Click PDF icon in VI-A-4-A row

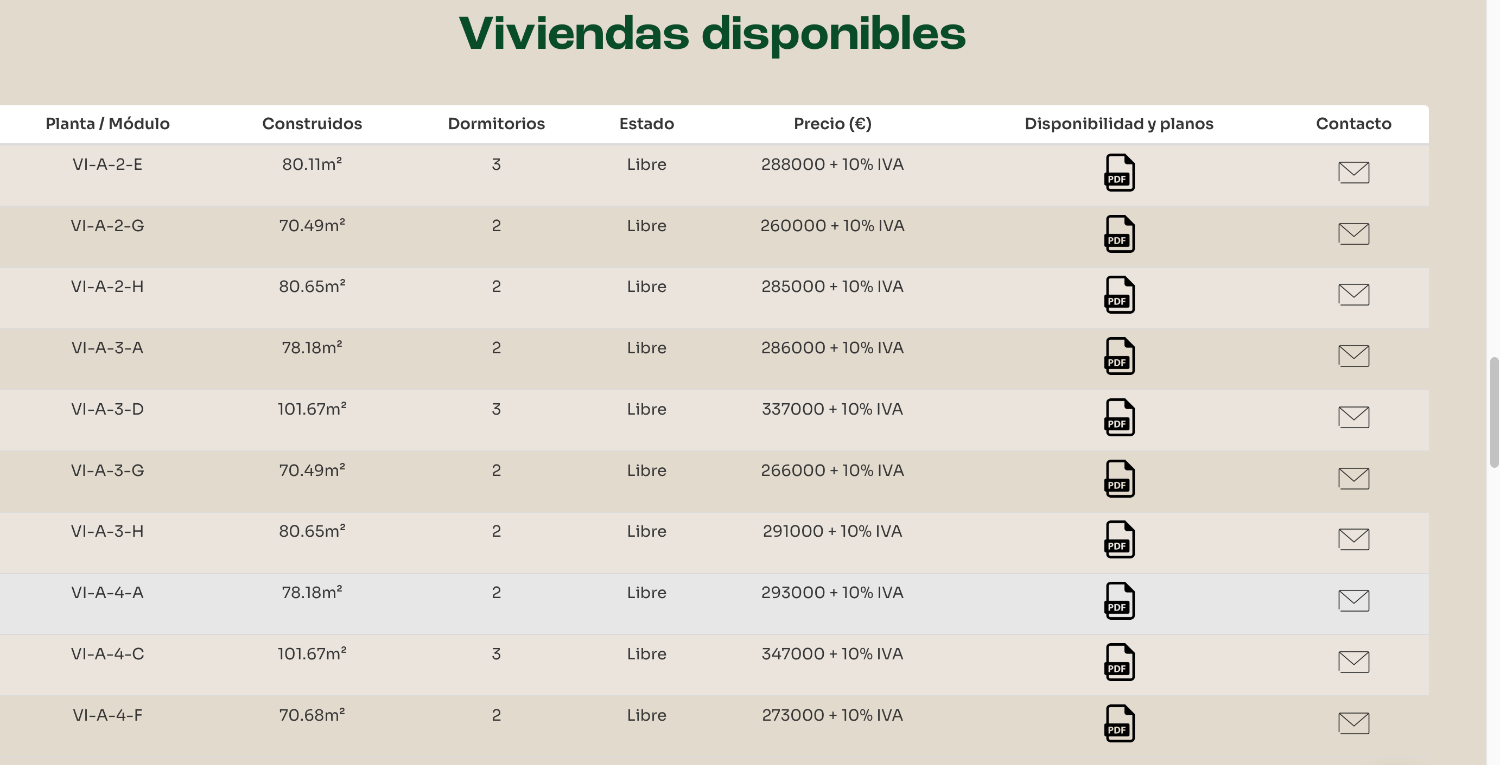1119,601
